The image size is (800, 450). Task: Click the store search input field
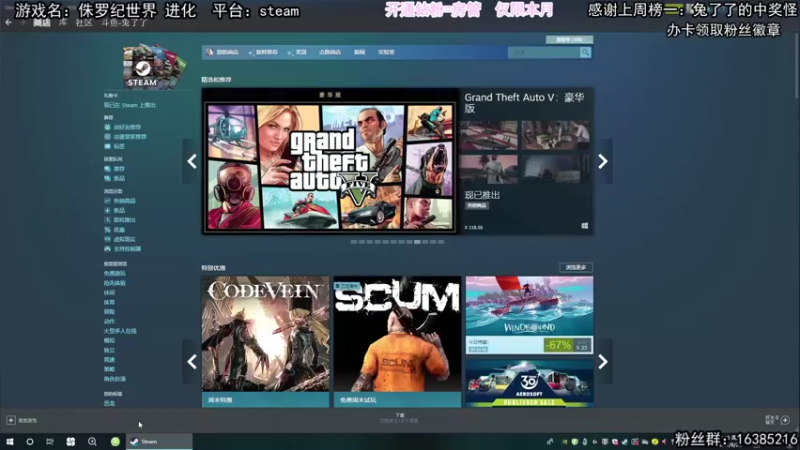[x=543, y=53]
